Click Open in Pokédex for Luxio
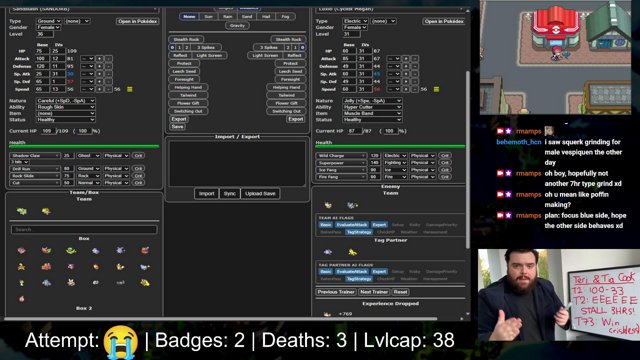The width and height of the screenshot is (640, 360). coord(444,21)
